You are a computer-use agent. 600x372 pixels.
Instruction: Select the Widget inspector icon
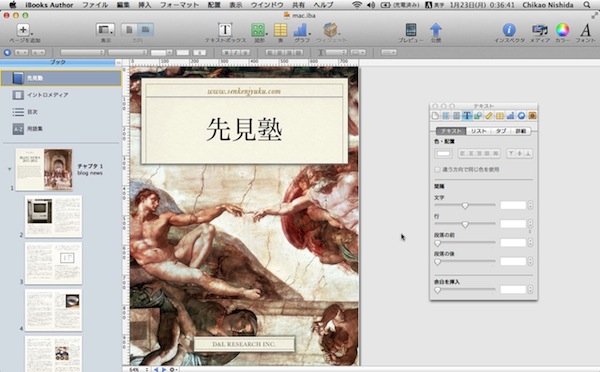(x=532, y=116)
